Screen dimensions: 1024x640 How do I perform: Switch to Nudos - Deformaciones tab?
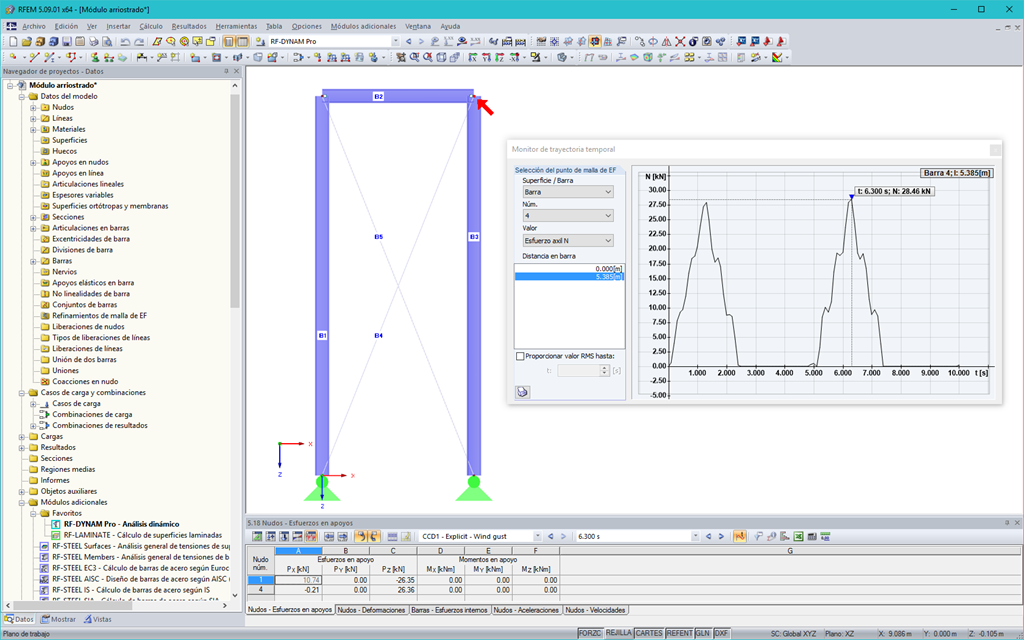tap(372, 610)
